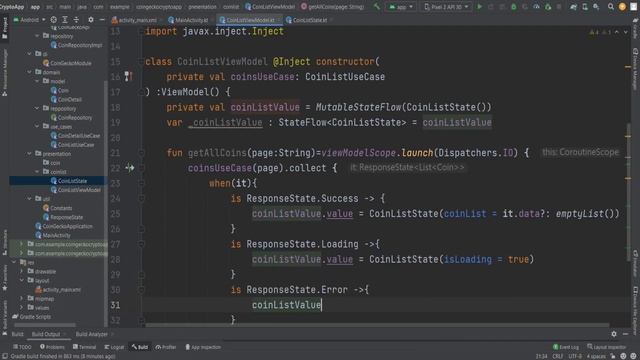Open CoinDetailUseCase in project tree
This screenshot has height=360, width=640.
[x=79, y=136]
